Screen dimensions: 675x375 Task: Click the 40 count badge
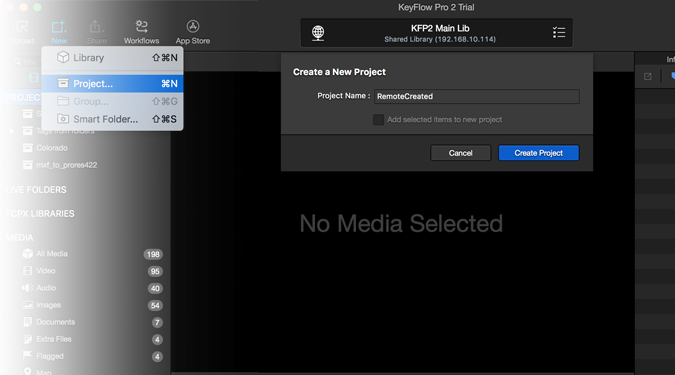point(155,288)
